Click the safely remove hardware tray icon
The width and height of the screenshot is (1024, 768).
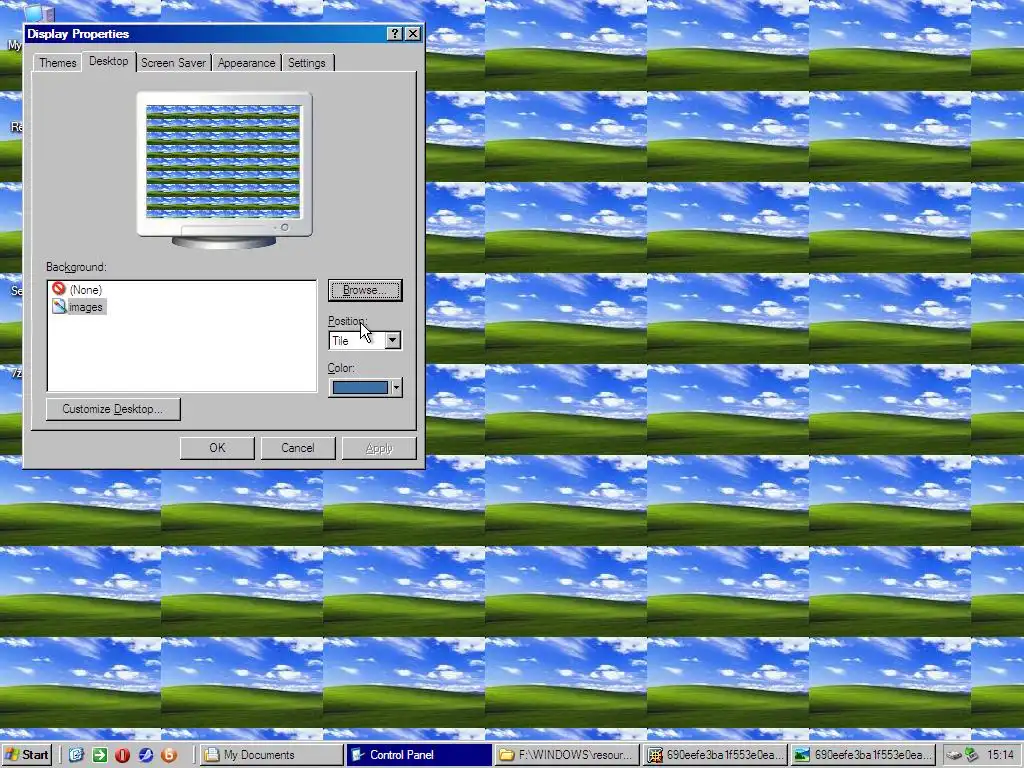(954, 755)
